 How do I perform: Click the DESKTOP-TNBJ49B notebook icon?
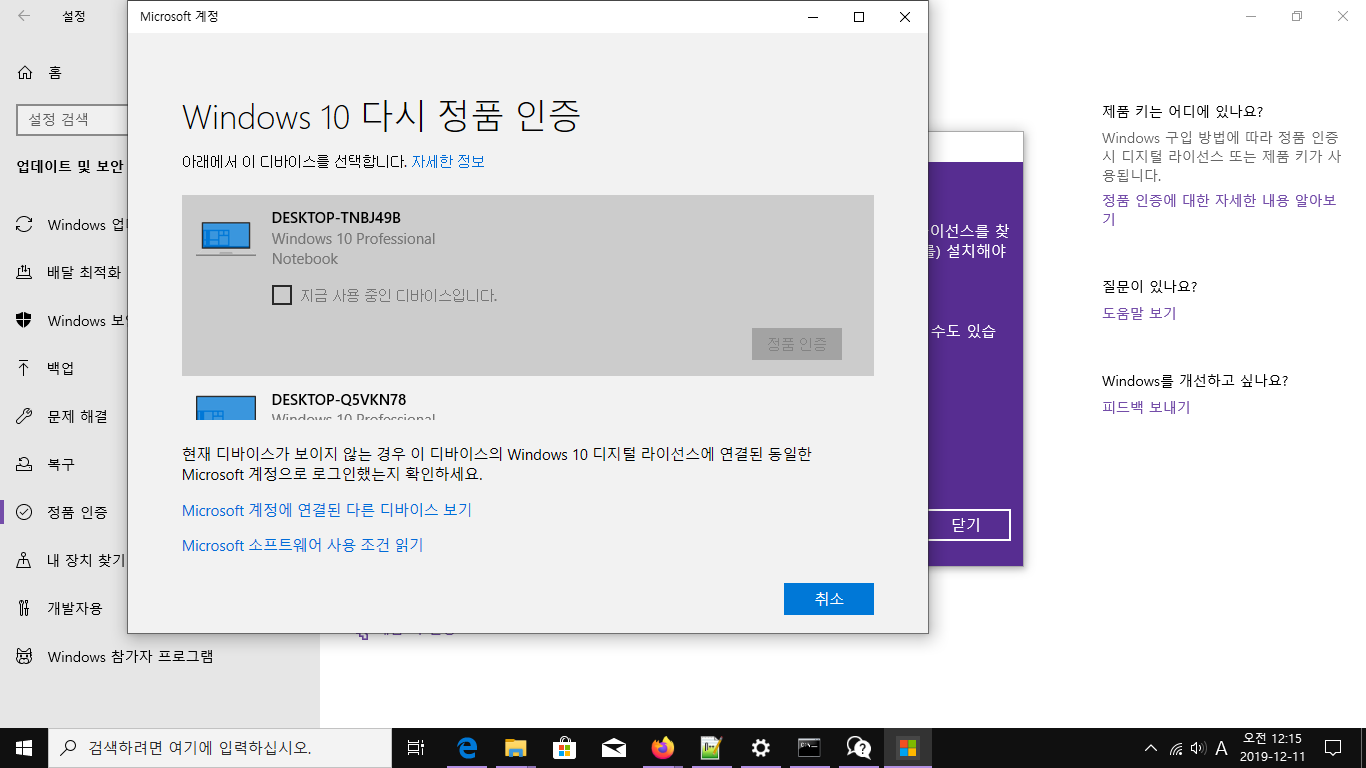tap(225, 238)
